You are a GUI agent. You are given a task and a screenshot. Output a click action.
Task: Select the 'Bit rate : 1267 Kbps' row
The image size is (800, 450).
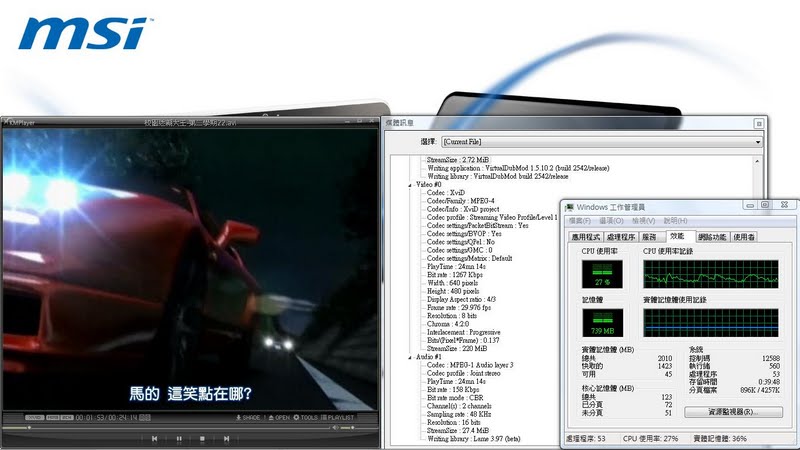[455, 274]
